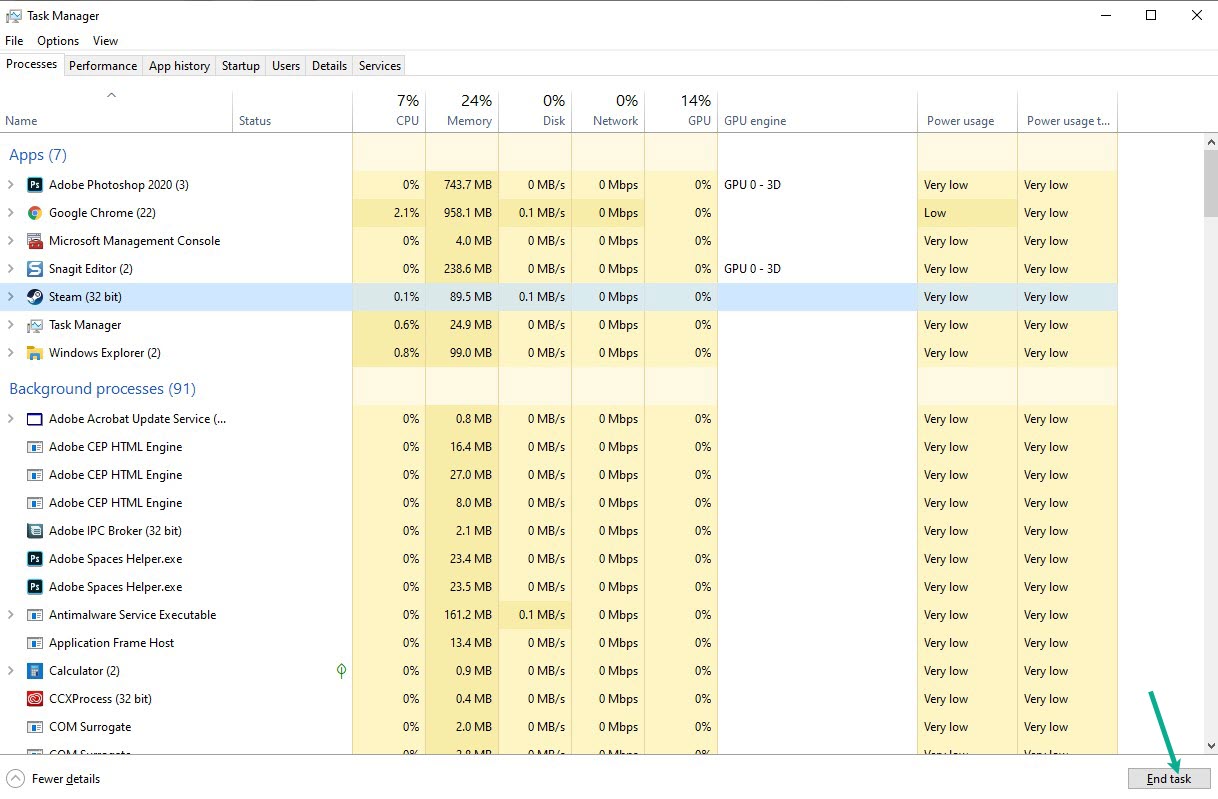Viewport: 1218px width, 799px height.
Task: Sort by the Power usage column header
Action: click(x=967, y=112)
